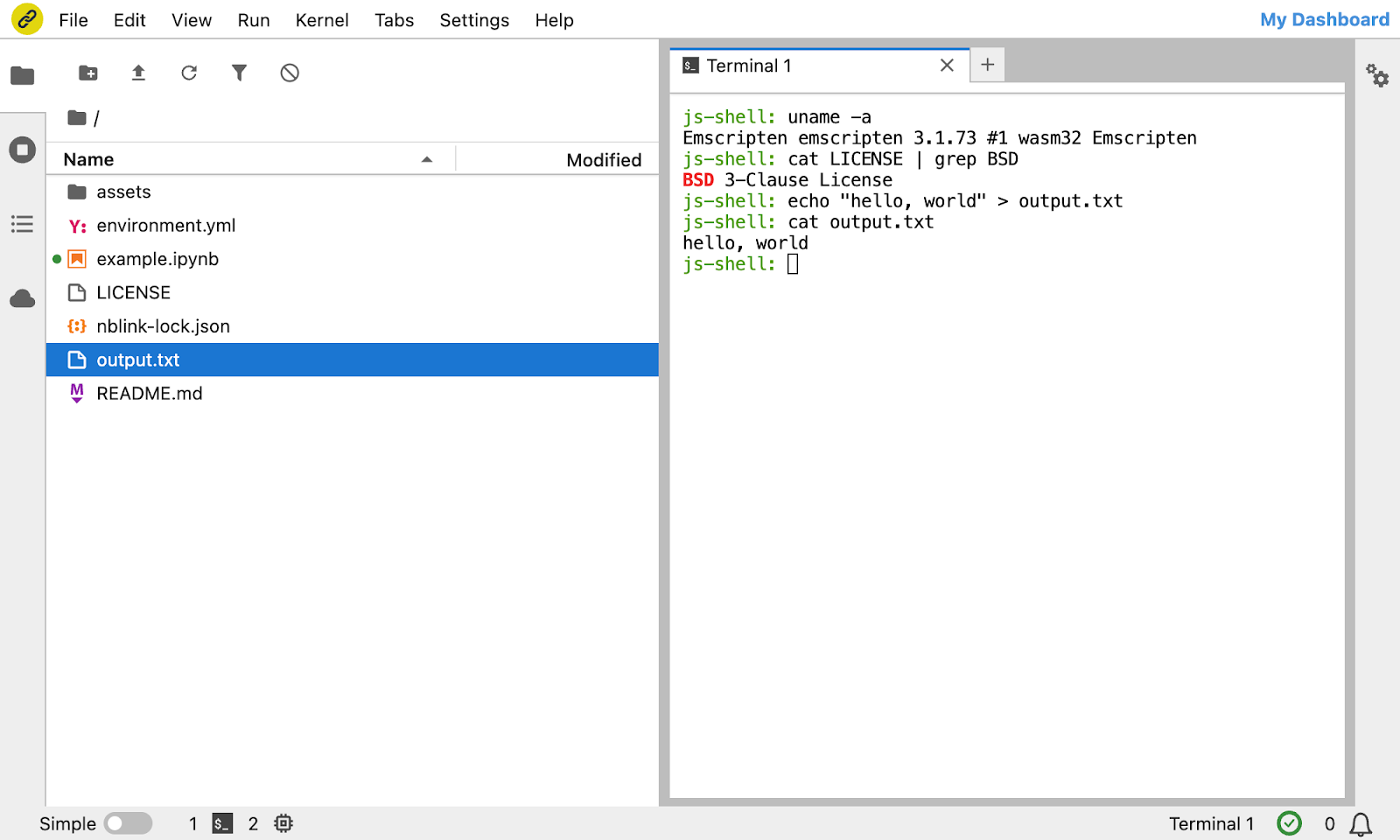Toggle Simple interface mode switch

click(x=128, y=823)
